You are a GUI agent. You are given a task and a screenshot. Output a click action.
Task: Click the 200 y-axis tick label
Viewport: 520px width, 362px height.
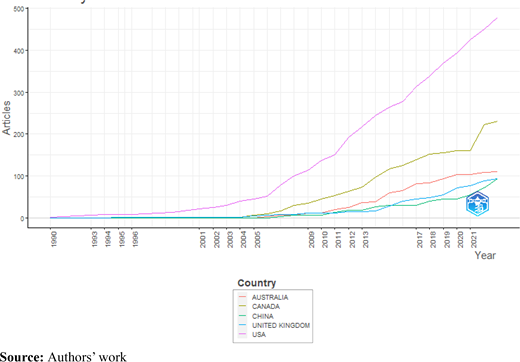click(x=19, y=134)
